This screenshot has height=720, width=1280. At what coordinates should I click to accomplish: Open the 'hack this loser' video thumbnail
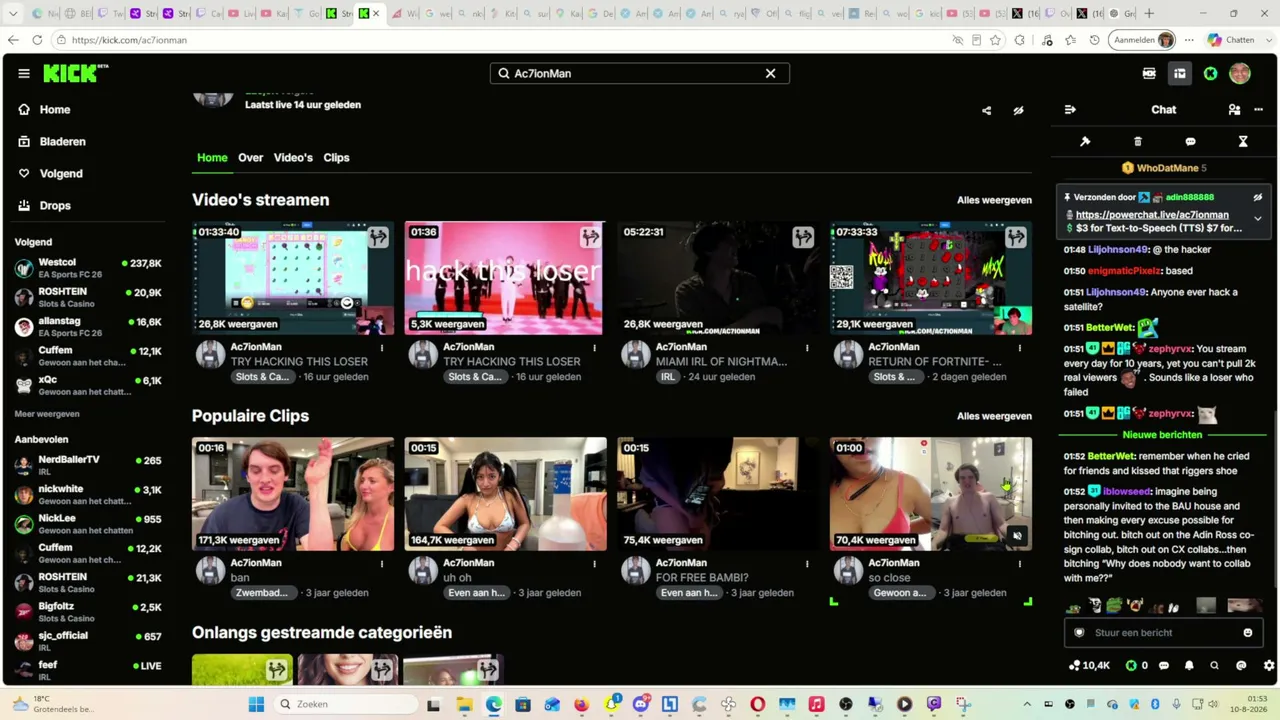(505, 278)
